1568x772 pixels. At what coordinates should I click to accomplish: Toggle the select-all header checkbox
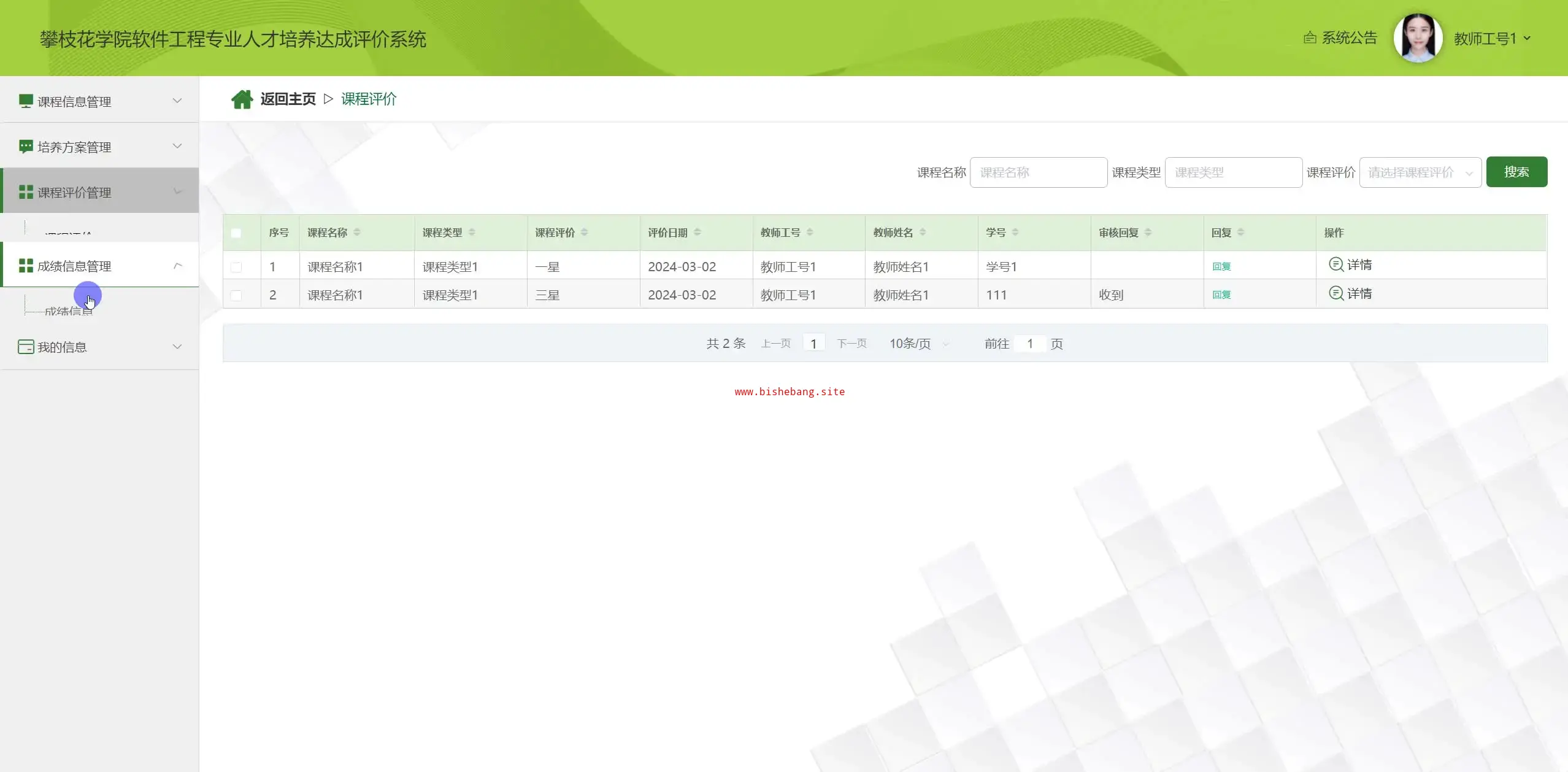[x=236, y=233]
